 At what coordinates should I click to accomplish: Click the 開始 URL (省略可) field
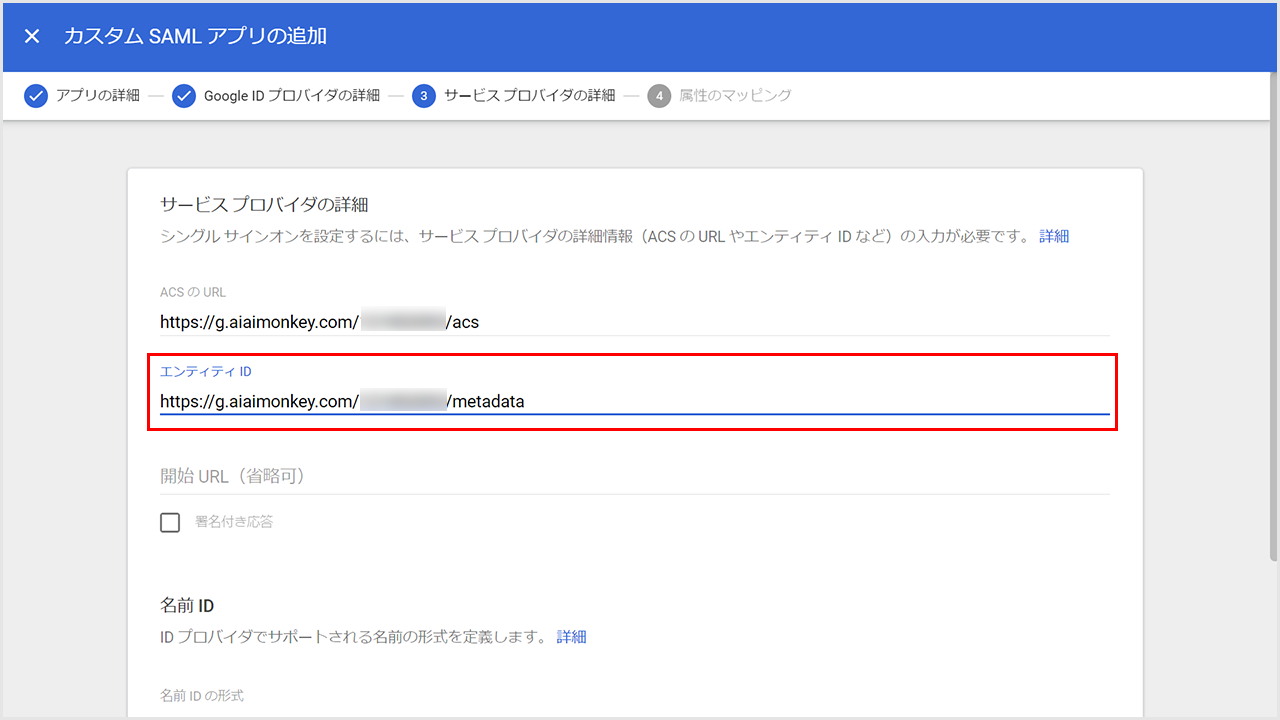coord(635,476)
